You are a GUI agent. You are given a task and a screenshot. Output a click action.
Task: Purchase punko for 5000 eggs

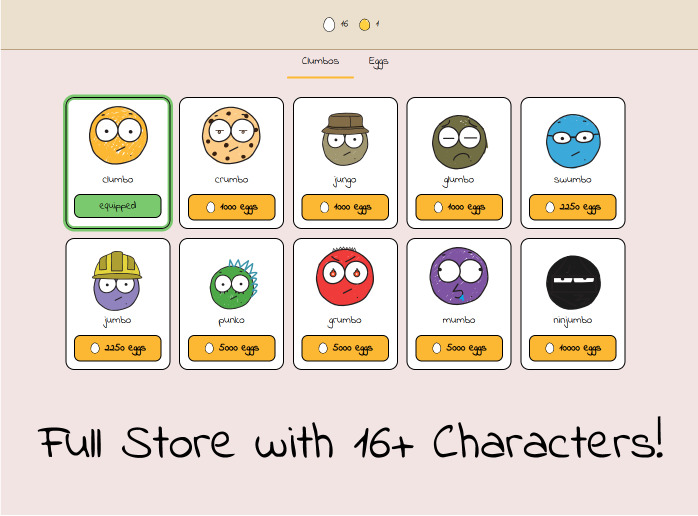[x=231, y=348]
